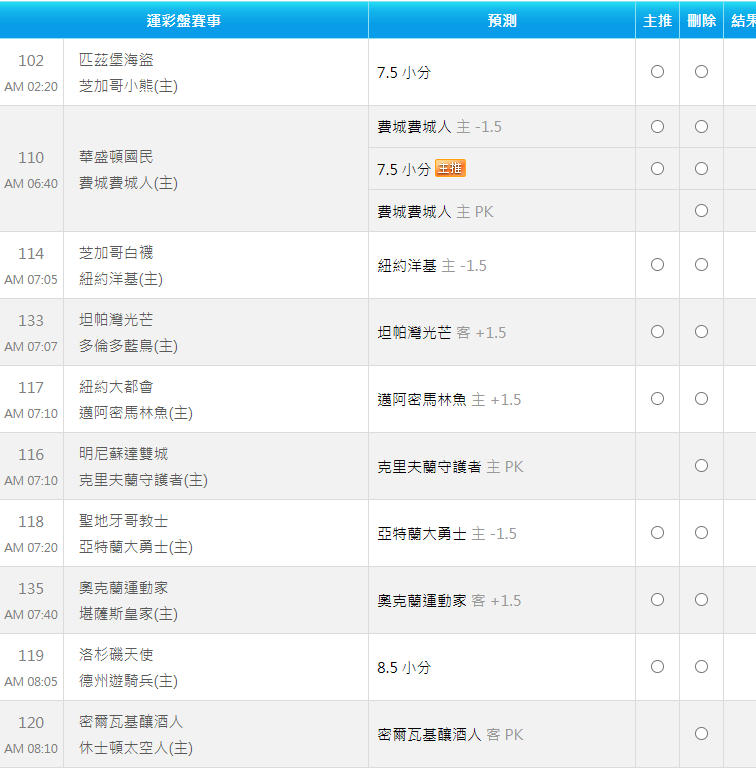Screen dimensions: 756x771
Task: Click team name 明尼蘇達雙城
Action: (123, 454)
